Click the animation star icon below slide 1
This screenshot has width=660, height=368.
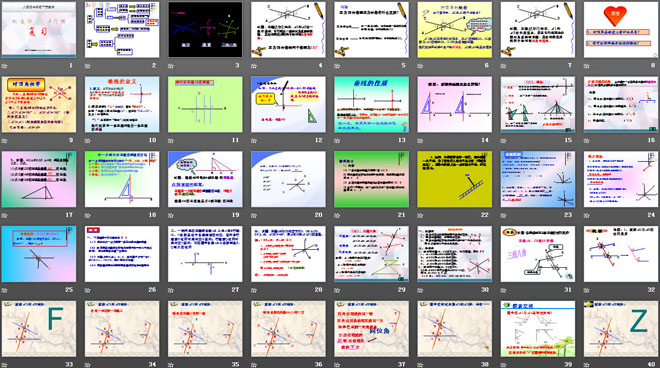pyautogui.click(x=5, y=66)
